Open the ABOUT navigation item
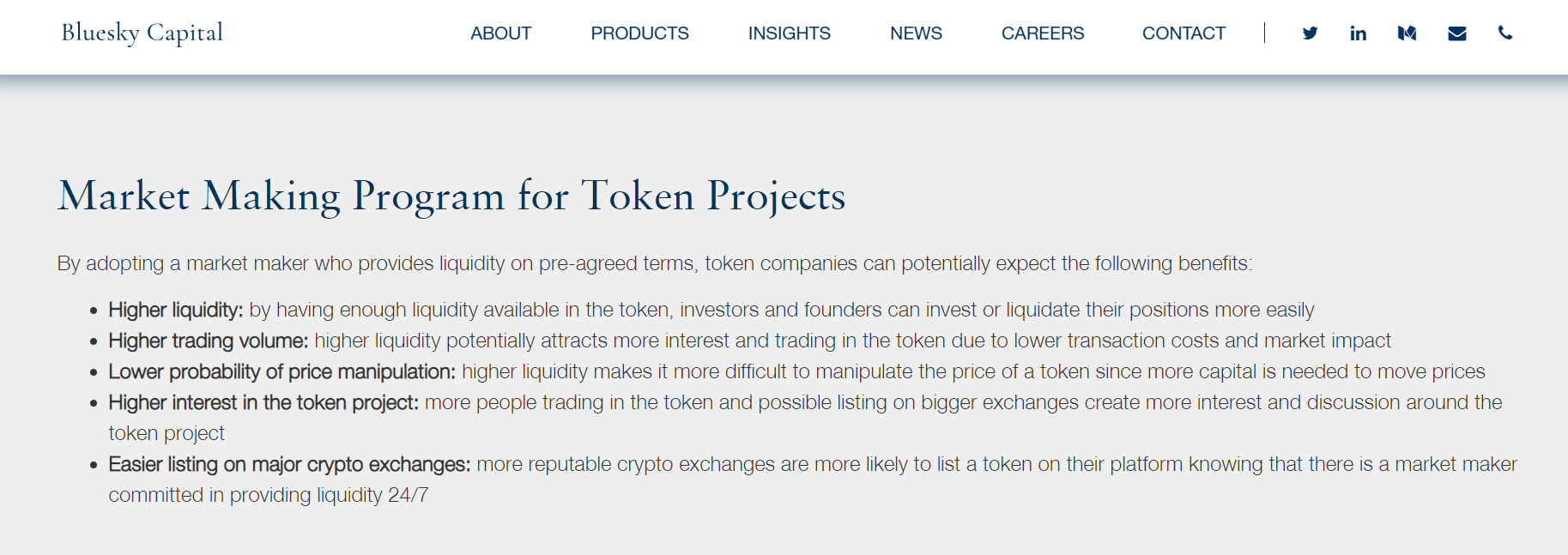This screenshot has width=1568, height=555. [x=500, y=33]
